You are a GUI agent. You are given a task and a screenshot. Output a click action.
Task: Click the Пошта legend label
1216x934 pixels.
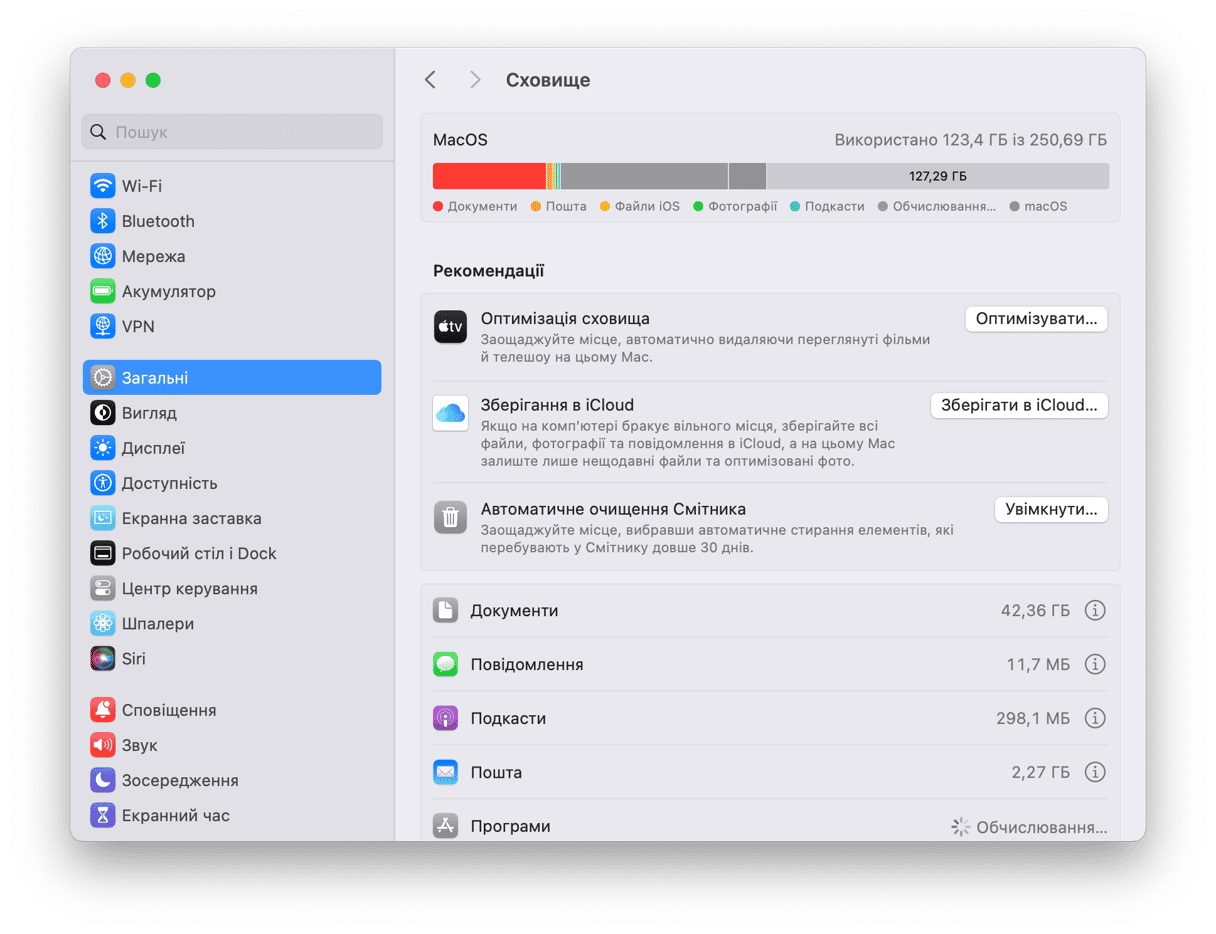pos(566,207)
